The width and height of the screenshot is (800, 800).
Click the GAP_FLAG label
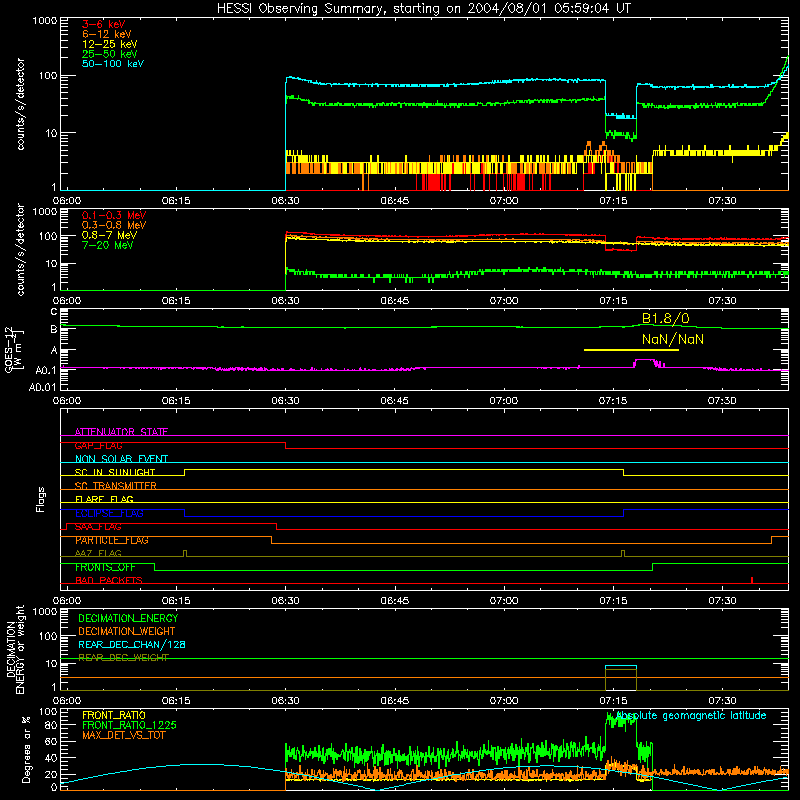point(98,445)
